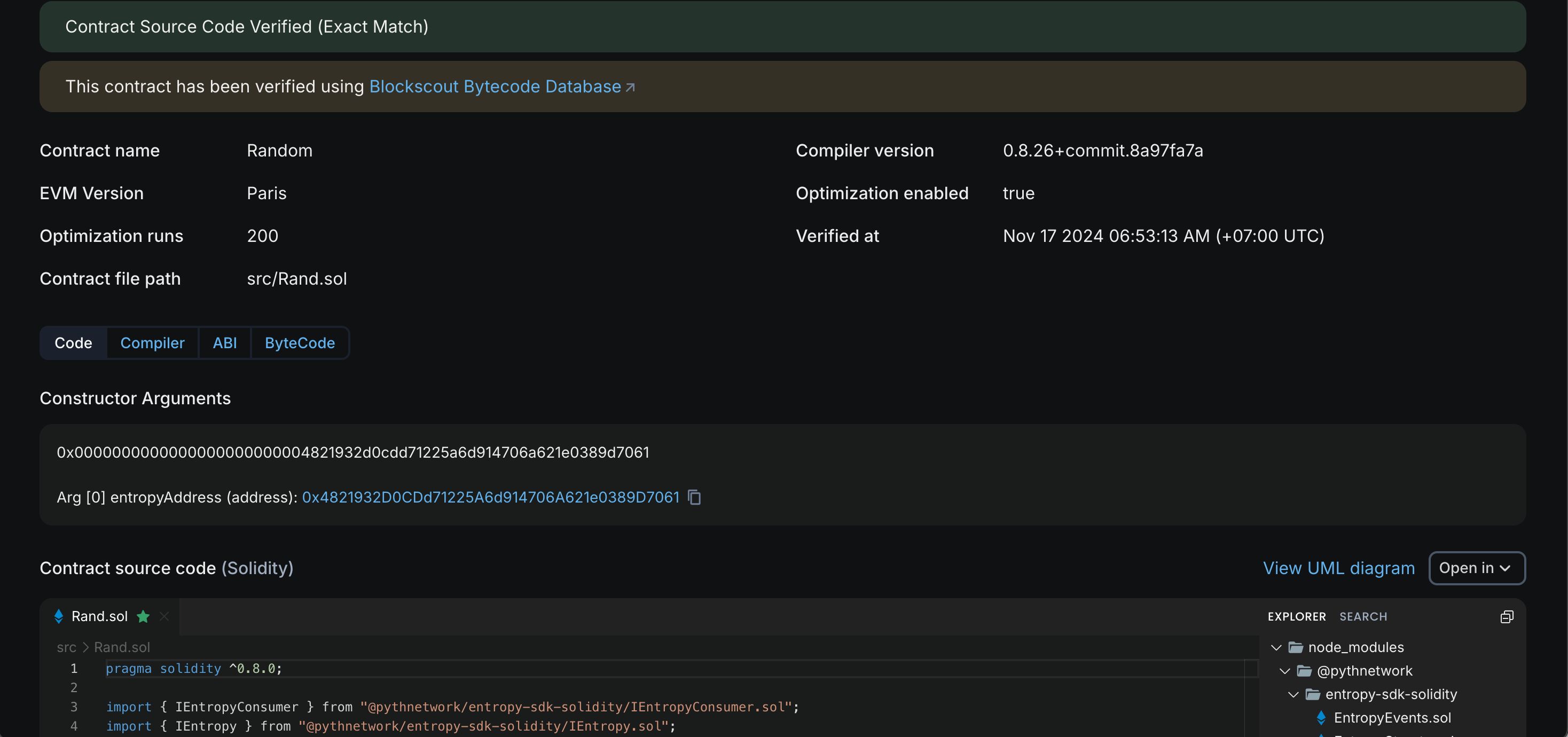1568x737 pixels.
Task: Switch to the ByteCode tab
Action: pos(300,343)
